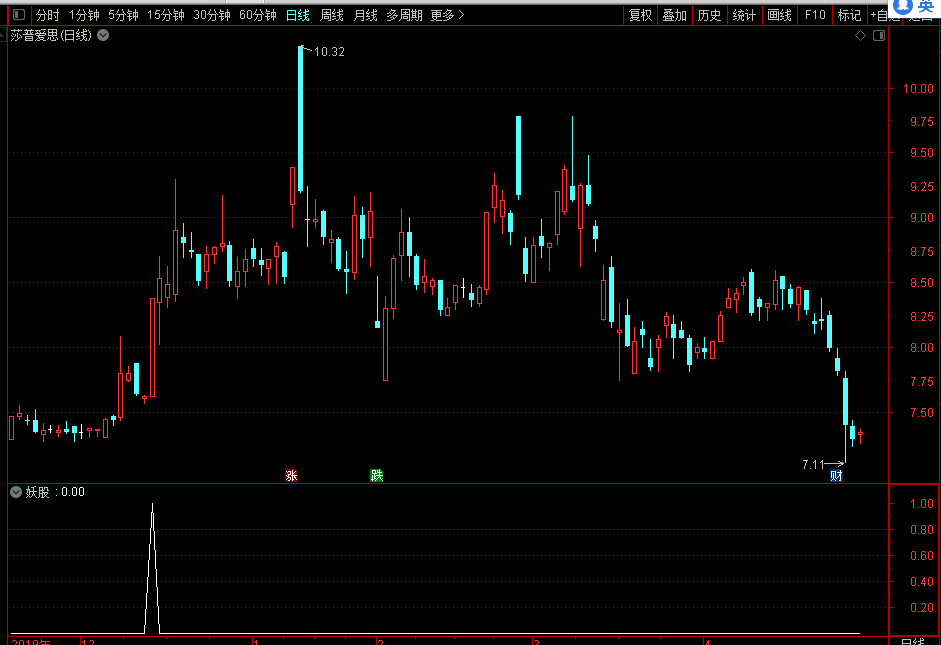
Task: Switch to 分时 intraday view
Action: [47, 15]
